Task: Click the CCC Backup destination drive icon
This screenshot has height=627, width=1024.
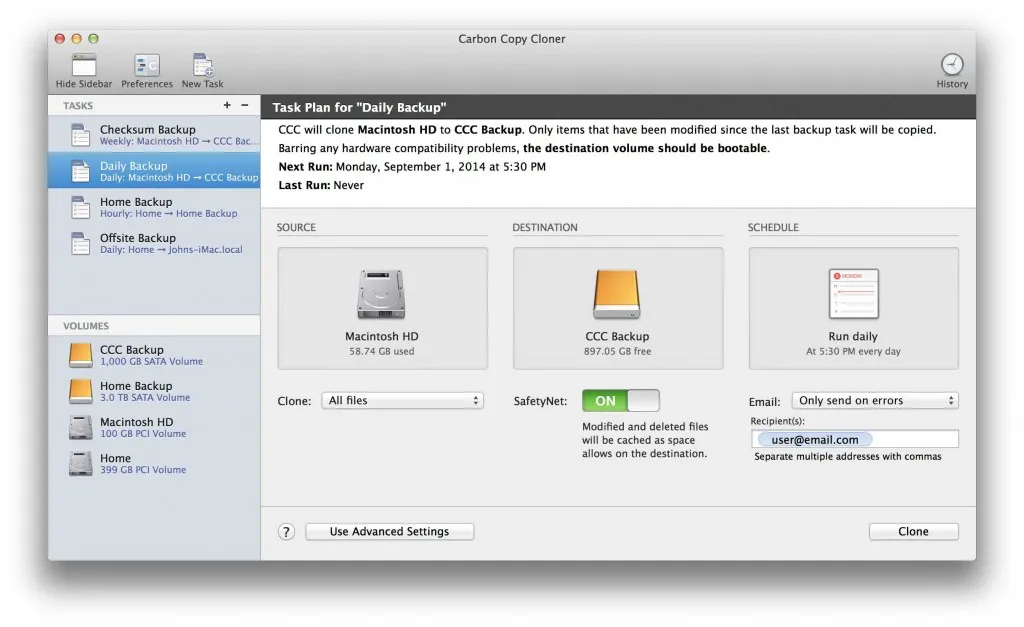Action: (617, 294)
